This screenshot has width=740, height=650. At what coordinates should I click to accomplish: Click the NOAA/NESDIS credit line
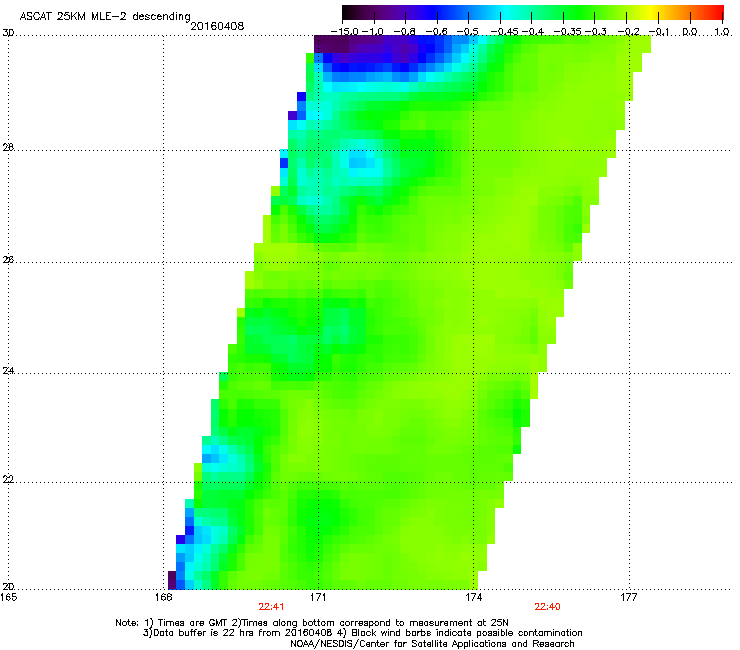pos(432,644)
